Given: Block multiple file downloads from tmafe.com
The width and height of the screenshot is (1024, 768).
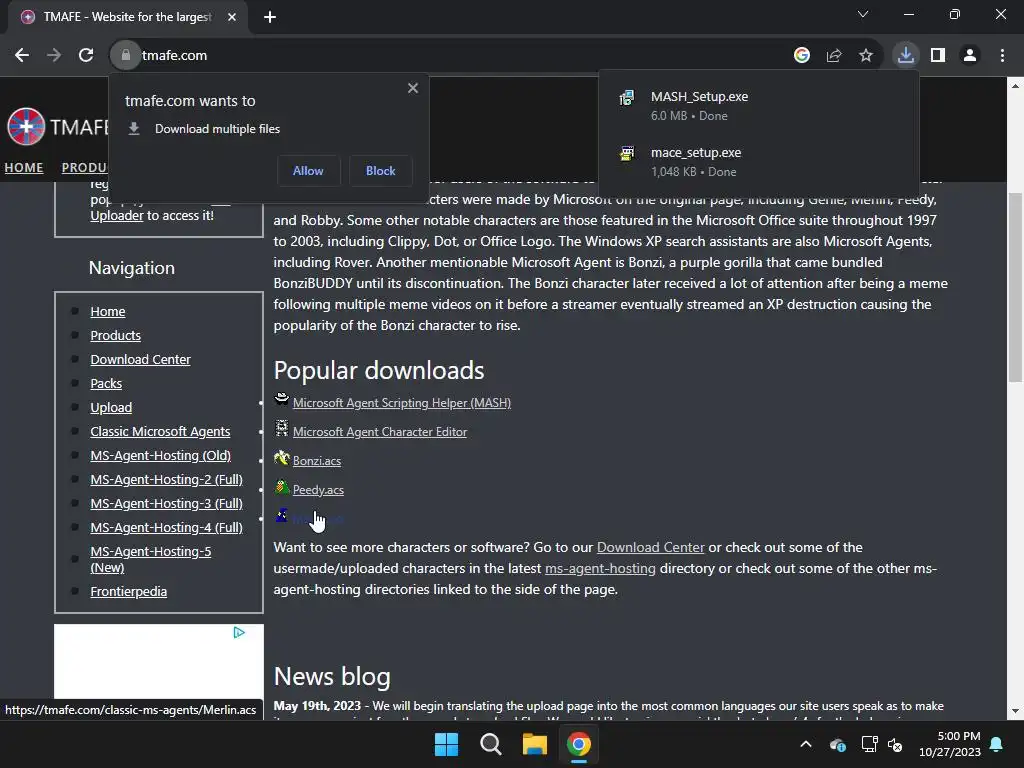Looking at the screenshot, I should [381, 170].
